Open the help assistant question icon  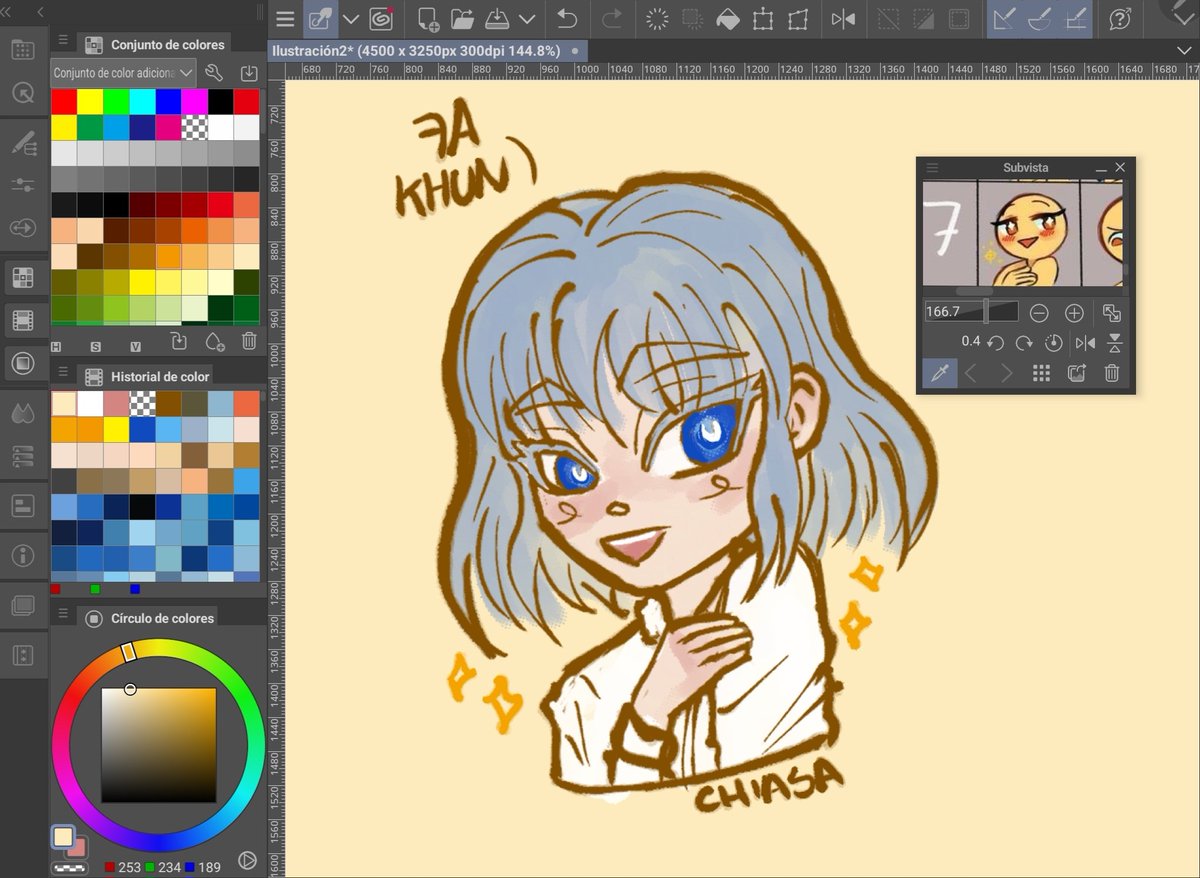pyautogui.click(x=1121, y=19)
